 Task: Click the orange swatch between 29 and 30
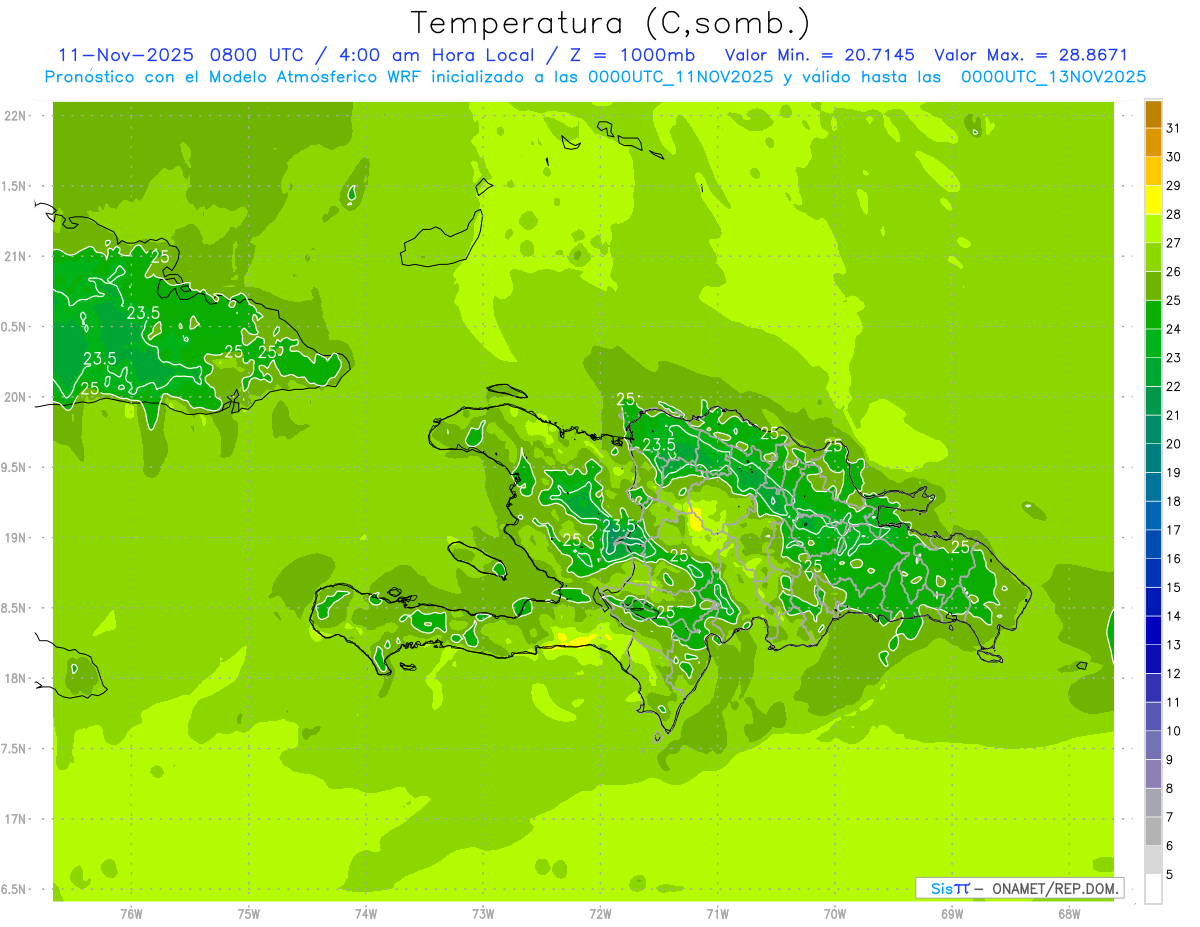(1153, 172)
